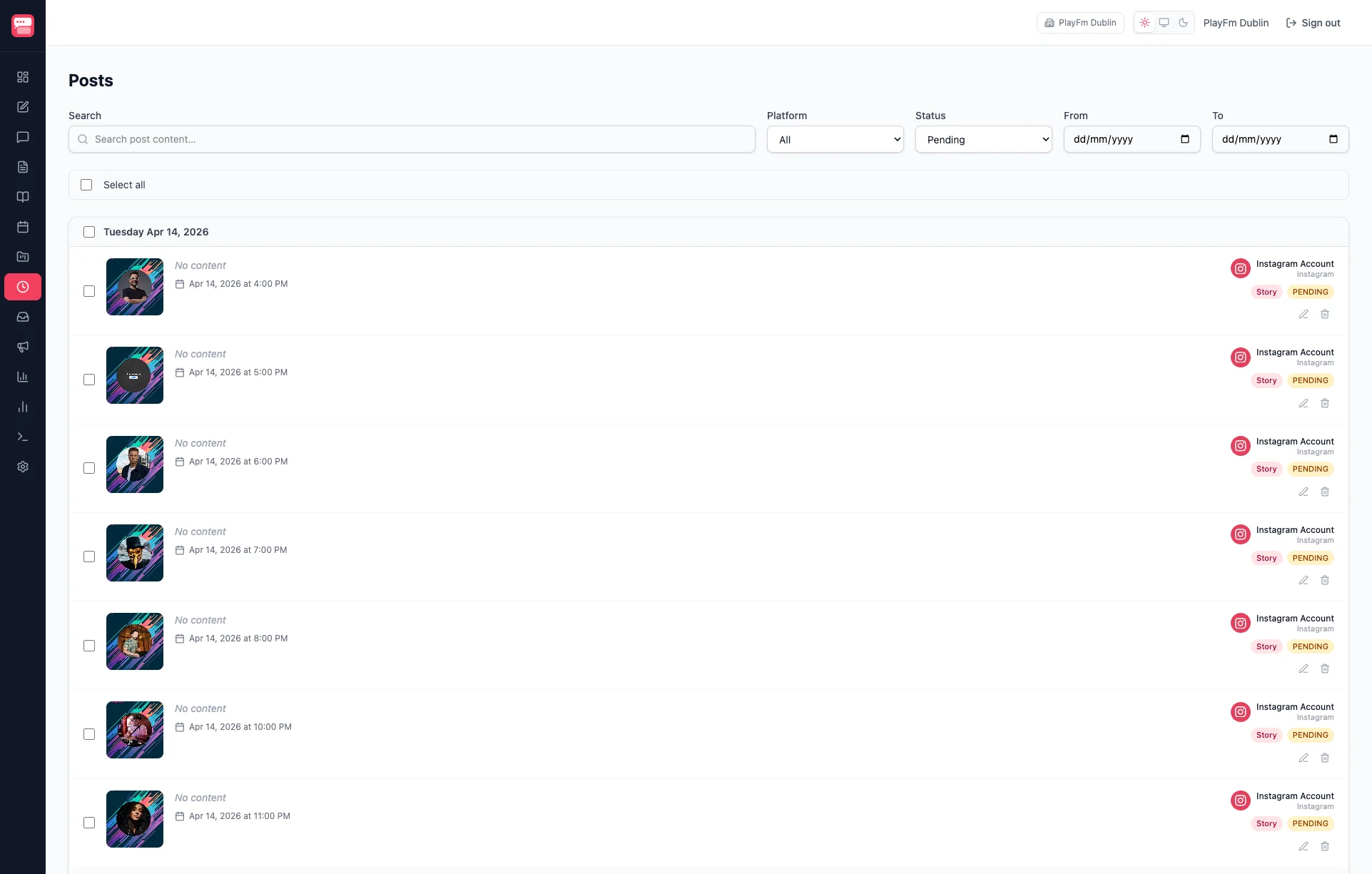Check the Select all checkbox

tap(86, 185)
